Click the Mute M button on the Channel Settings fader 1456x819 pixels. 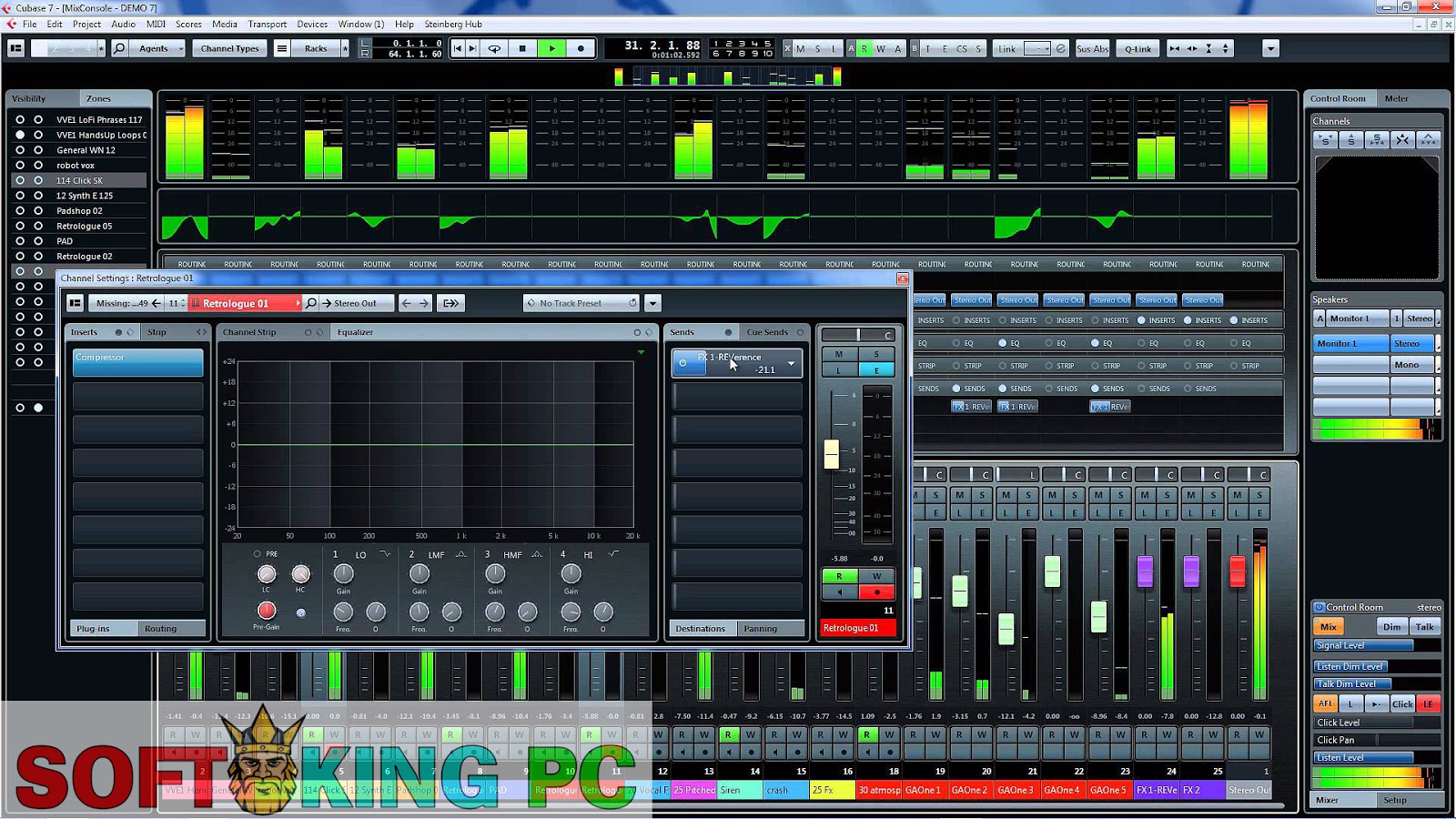839,354
